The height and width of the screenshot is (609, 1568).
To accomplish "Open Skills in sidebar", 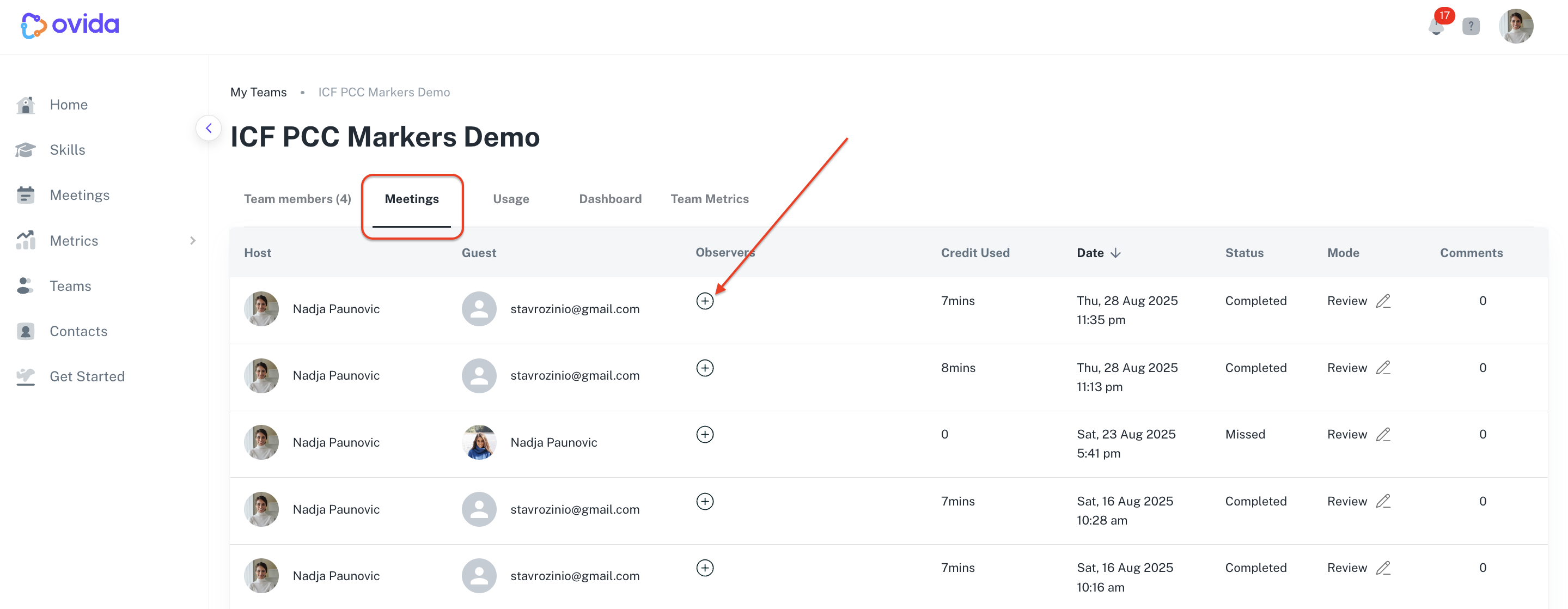I will tap(68, 150).
